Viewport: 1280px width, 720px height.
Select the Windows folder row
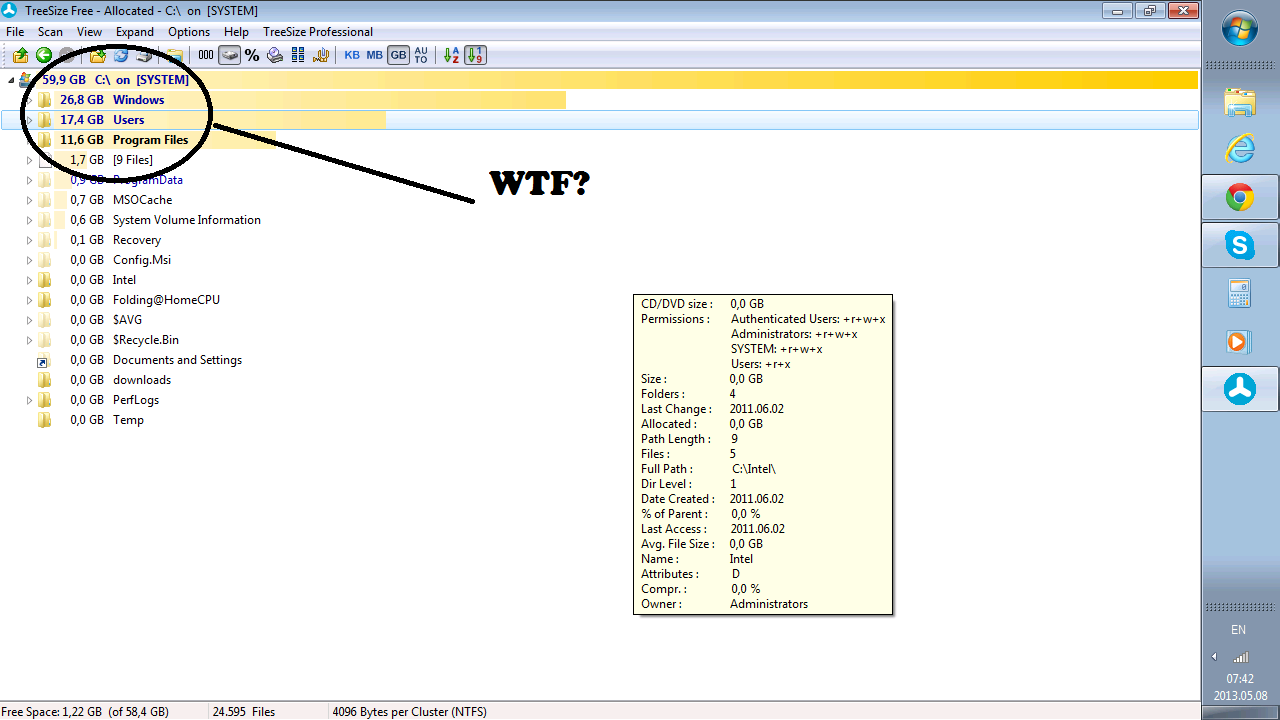point(600,100)
